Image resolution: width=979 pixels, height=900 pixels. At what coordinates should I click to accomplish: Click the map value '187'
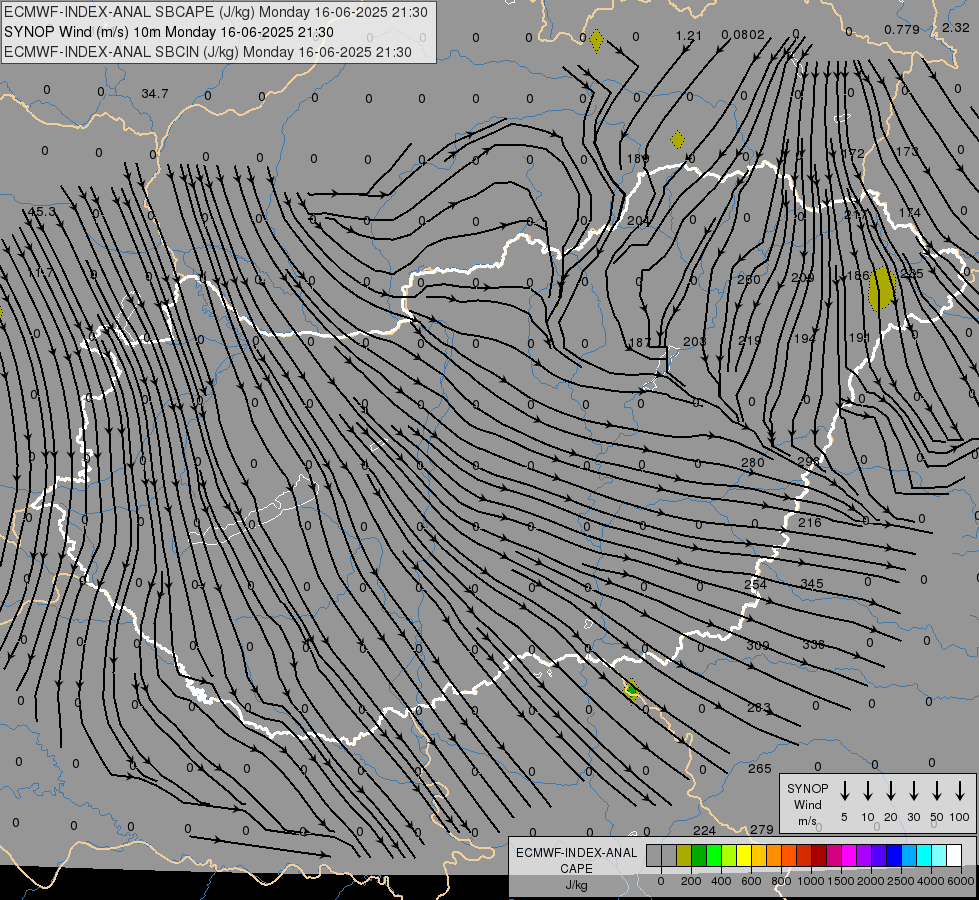click(x=639, y=342)
